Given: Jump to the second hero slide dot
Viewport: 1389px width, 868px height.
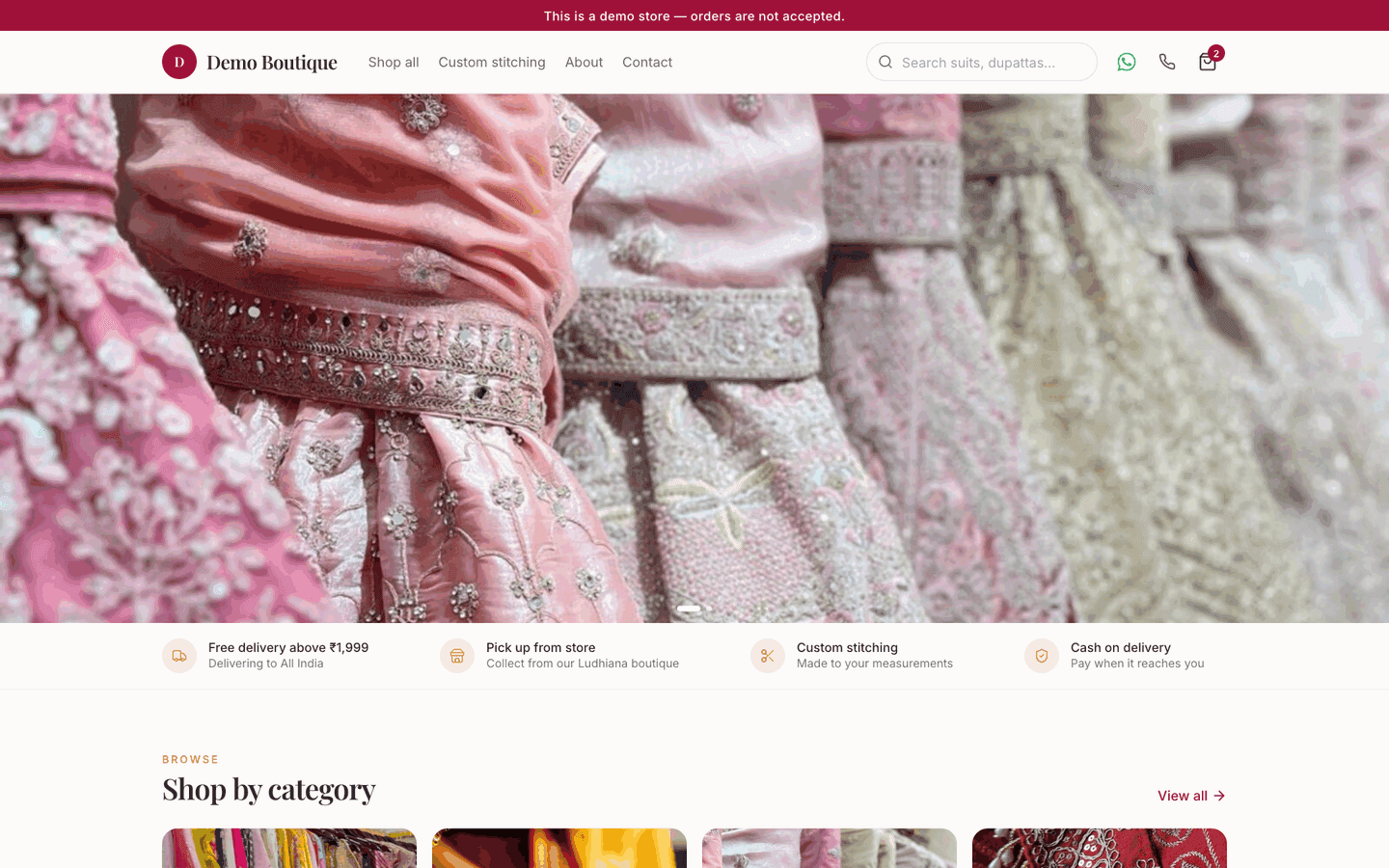Looking at the screenshot, I should 708,609.
